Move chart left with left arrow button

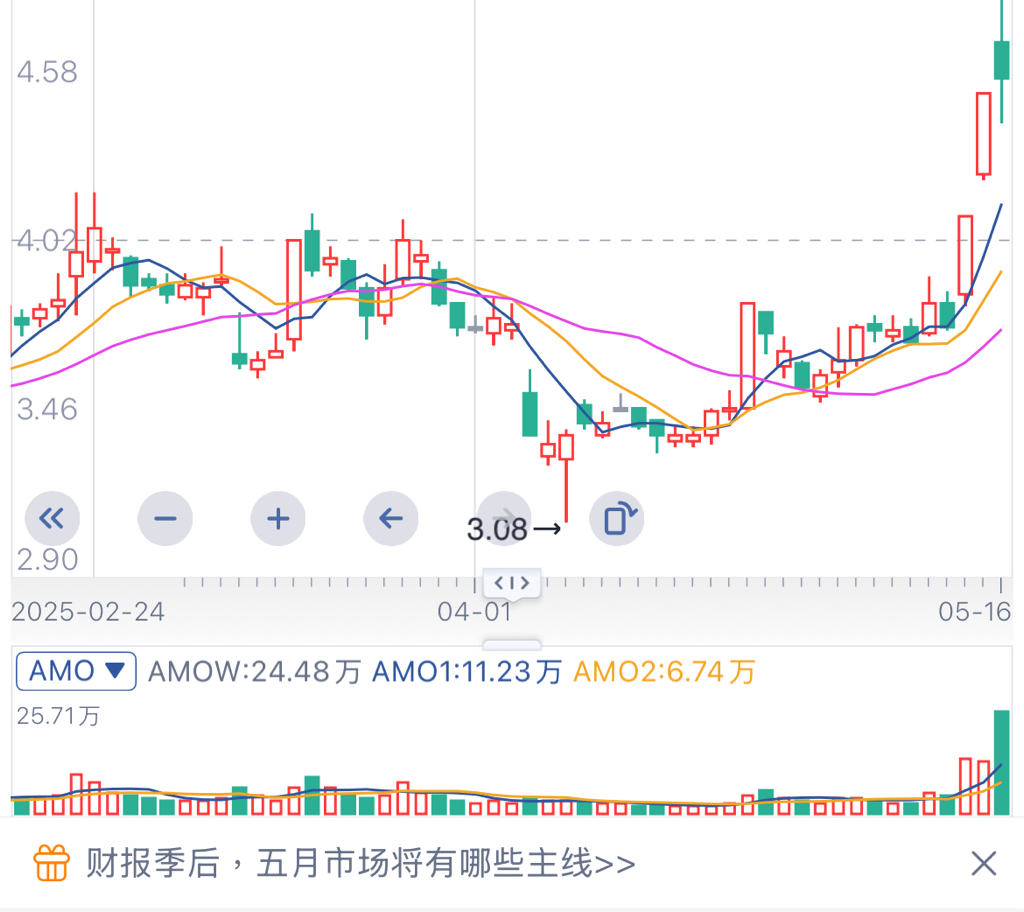coord(391,519)
